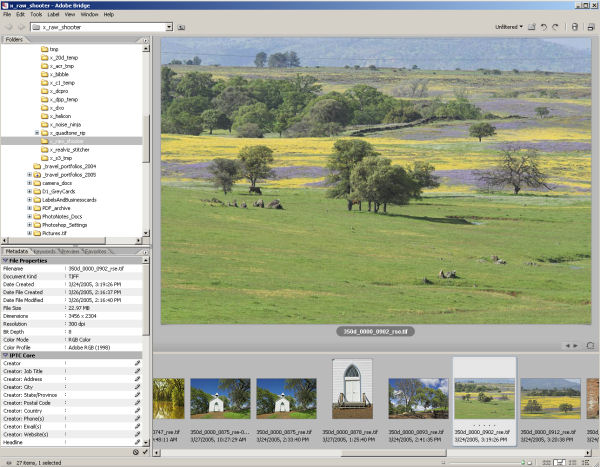The width and height of the screenshot is (600, 467).
Task: Click the Folders panel vertical scrollbar
Action: click(x=146, y=140)
